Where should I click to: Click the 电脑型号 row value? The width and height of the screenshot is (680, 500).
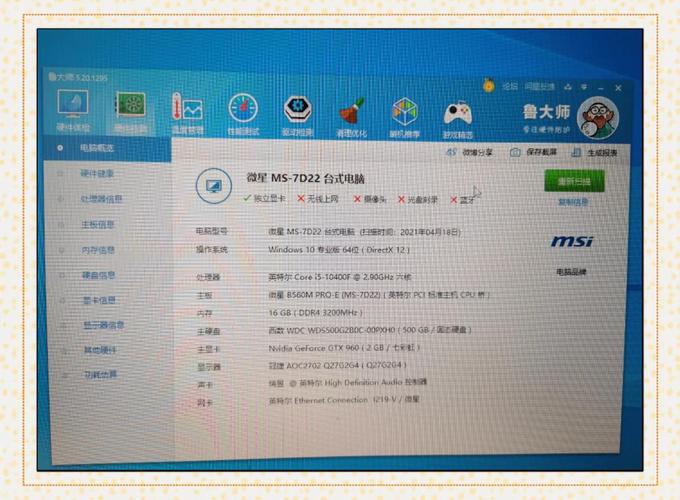click(x=364, y=232)
